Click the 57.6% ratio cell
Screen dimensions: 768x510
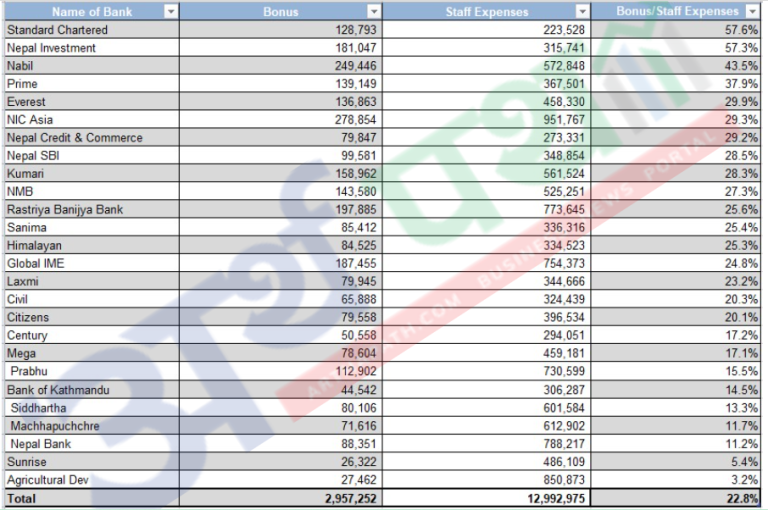[676, 30]
